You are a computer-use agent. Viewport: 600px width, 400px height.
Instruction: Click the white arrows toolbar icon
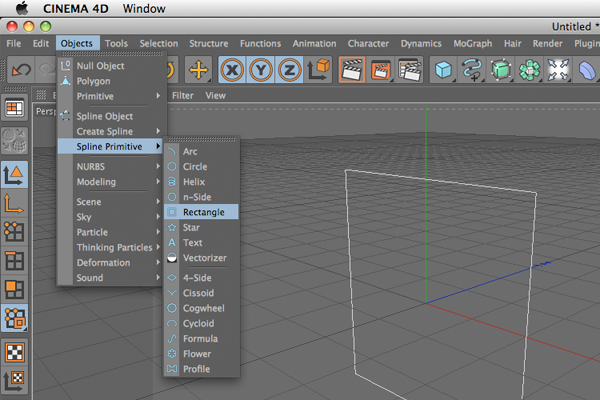558,70
